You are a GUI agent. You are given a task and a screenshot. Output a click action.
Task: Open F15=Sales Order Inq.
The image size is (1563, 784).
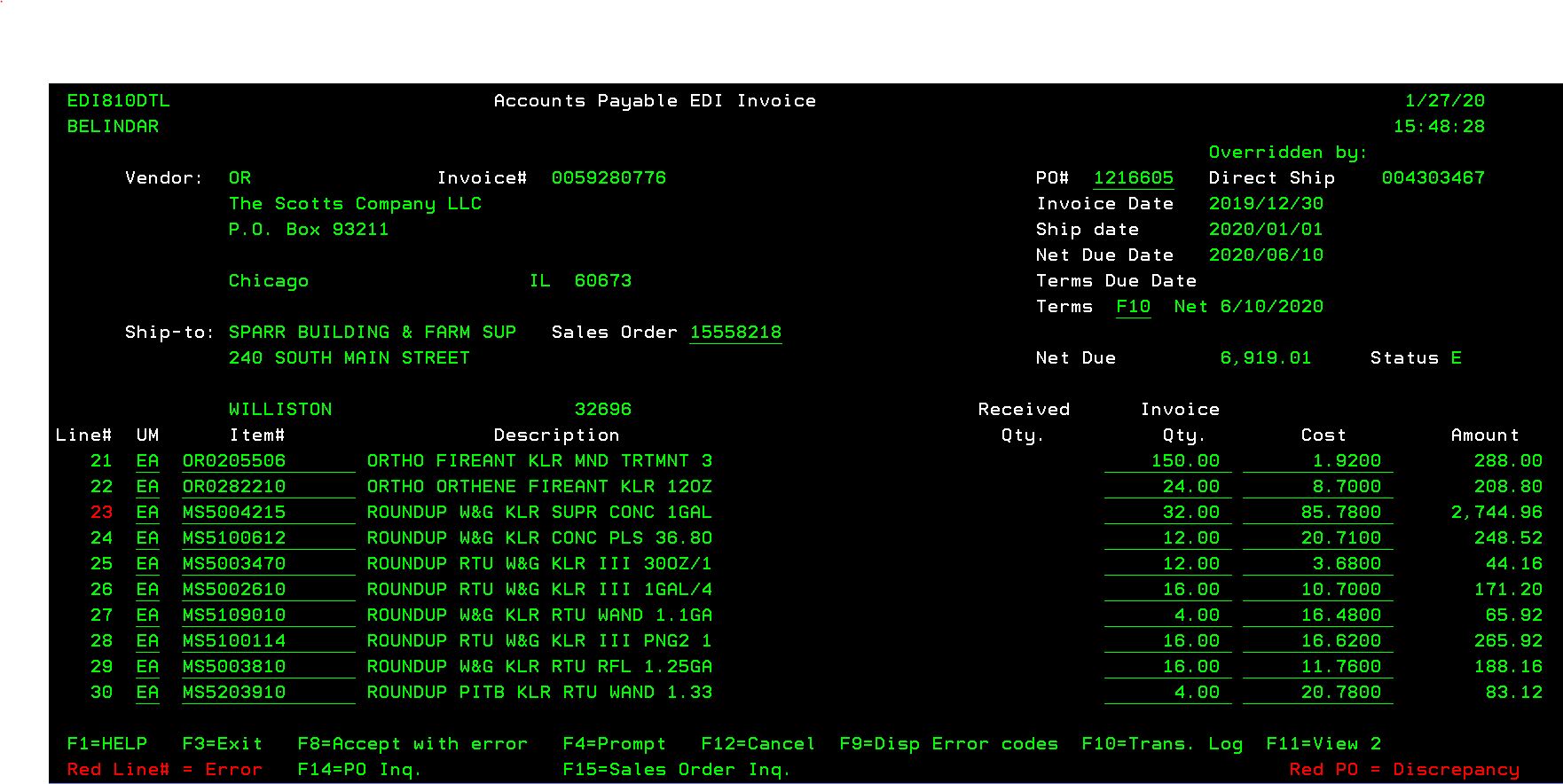(x=676, y=770)
